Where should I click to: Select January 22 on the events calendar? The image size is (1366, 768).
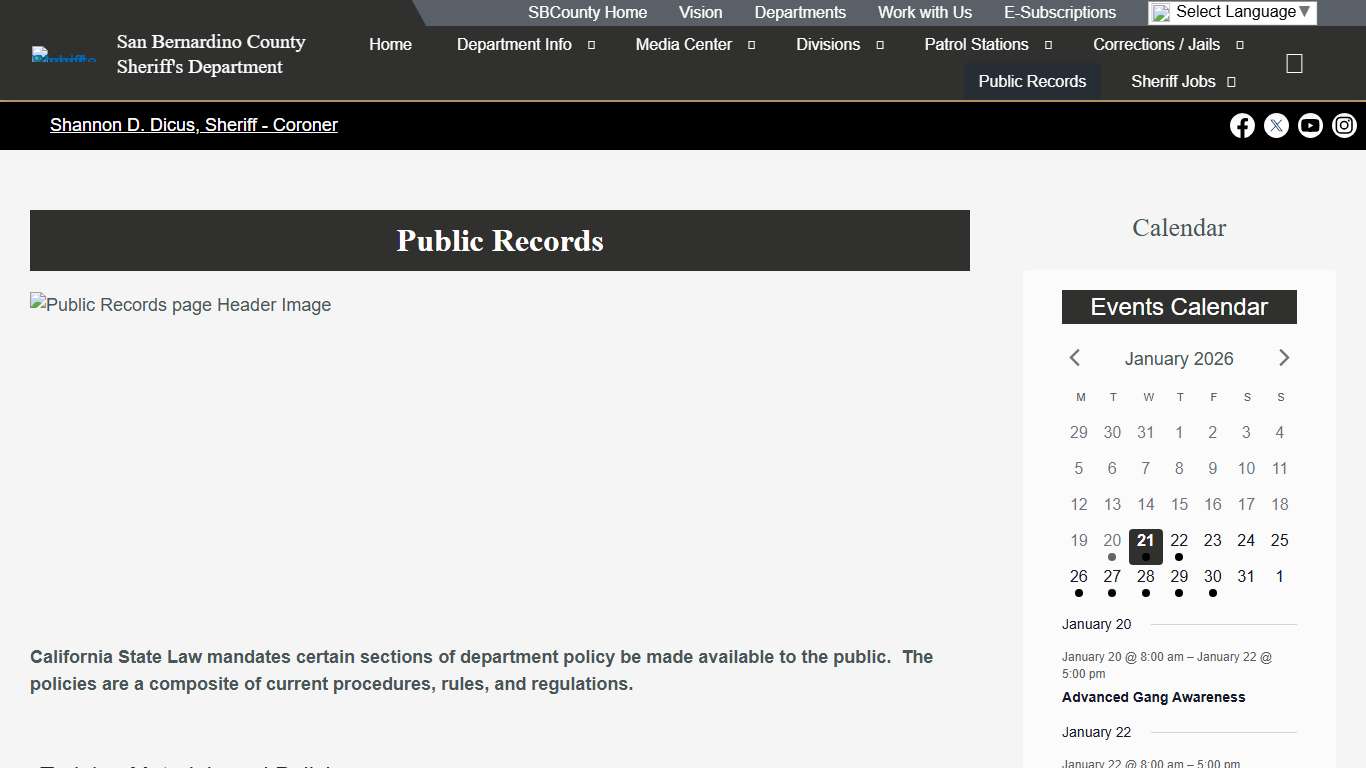pyautogui.click(x=1179, y=540)
